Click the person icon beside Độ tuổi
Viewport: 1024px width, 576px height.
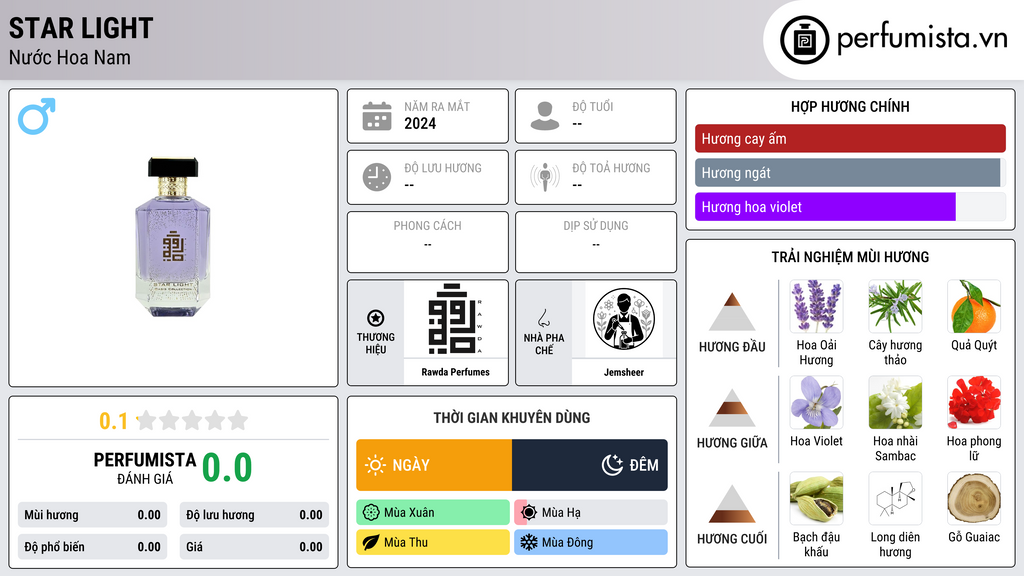pos(545,116)
